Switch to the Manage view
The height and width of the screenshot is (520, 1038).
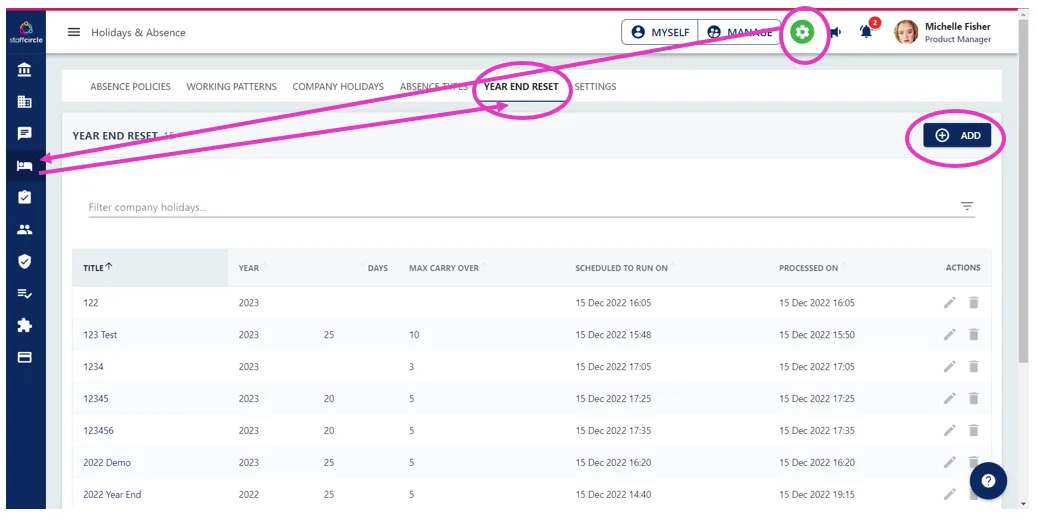pyautogui.click(x=739, y=32)
